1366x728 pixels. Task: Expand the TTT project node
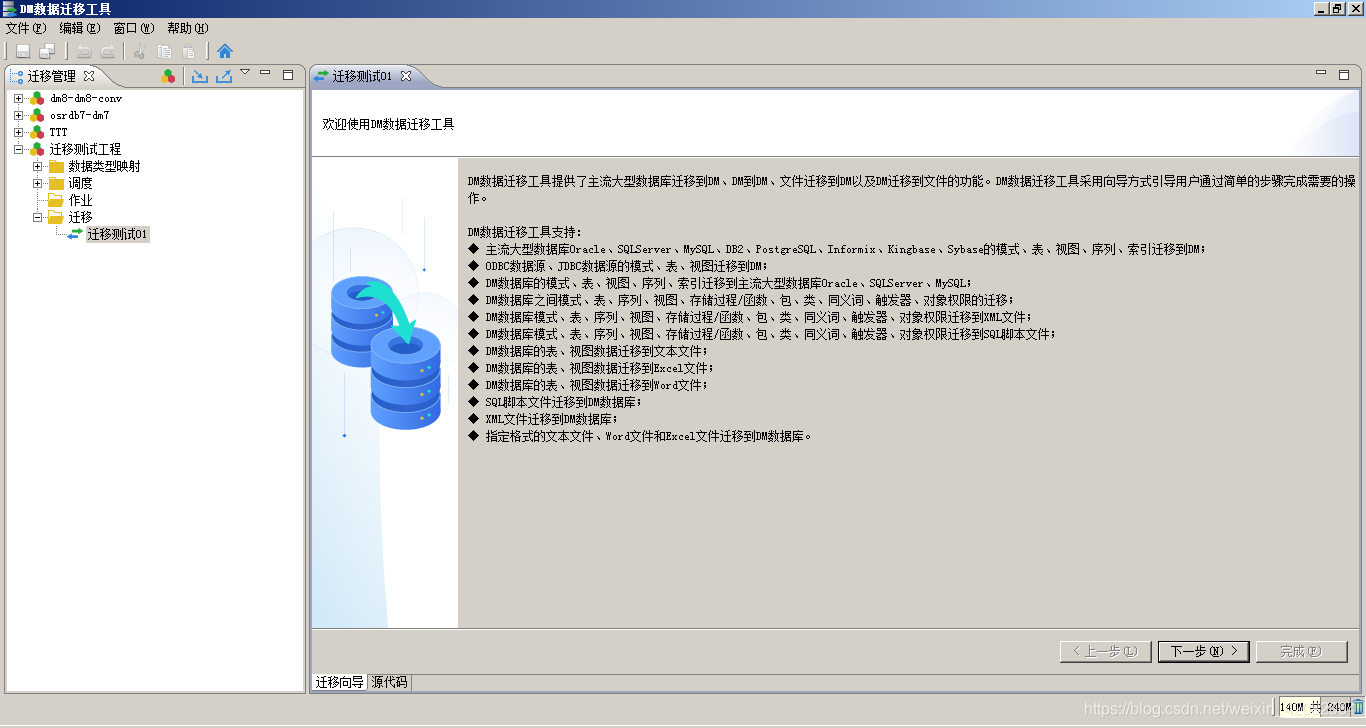[18, 132]
